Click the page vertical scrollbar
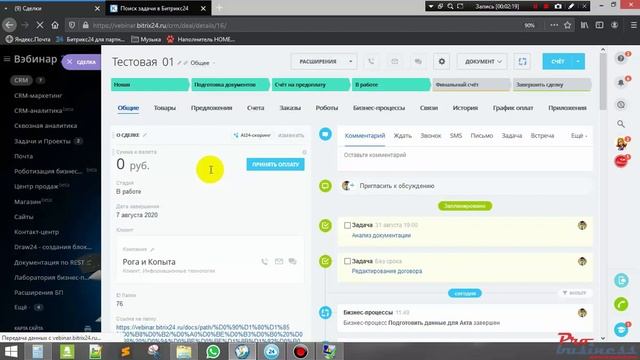640x360 pixels. [x=603, y=82]
